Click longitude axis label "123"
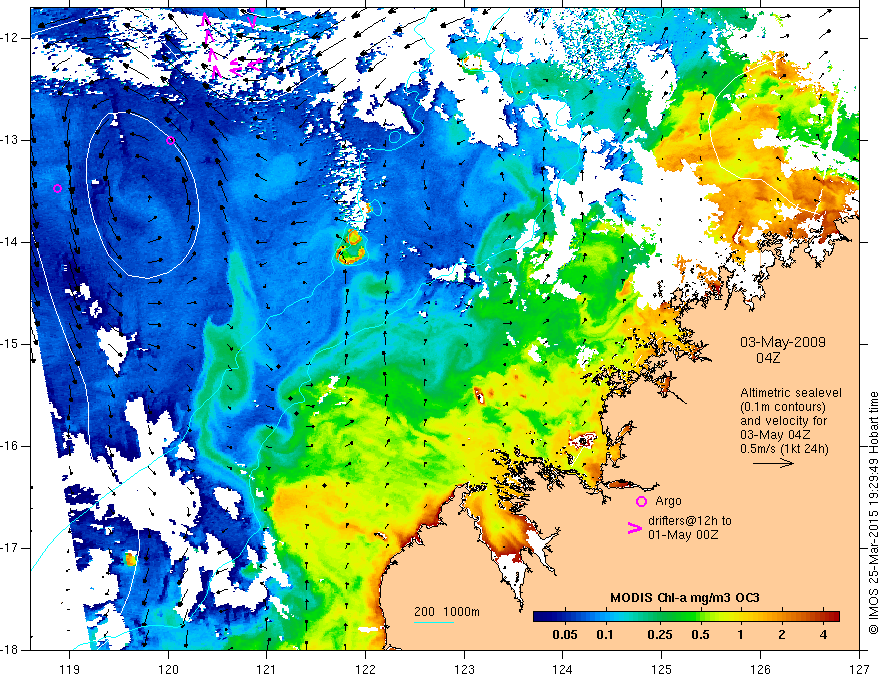880x680 pixels. (x=464, y=669)
